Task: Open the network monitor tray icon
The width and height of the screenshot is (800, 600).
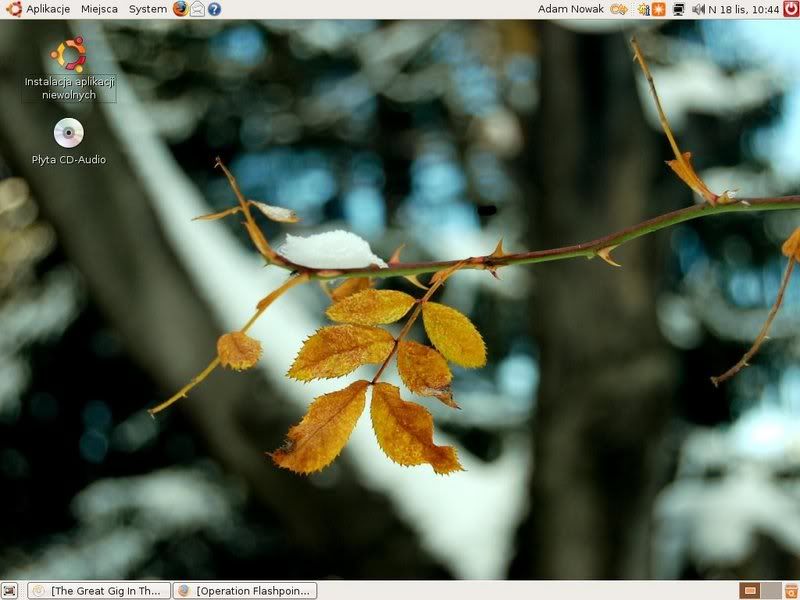Action: coord(679,9)
